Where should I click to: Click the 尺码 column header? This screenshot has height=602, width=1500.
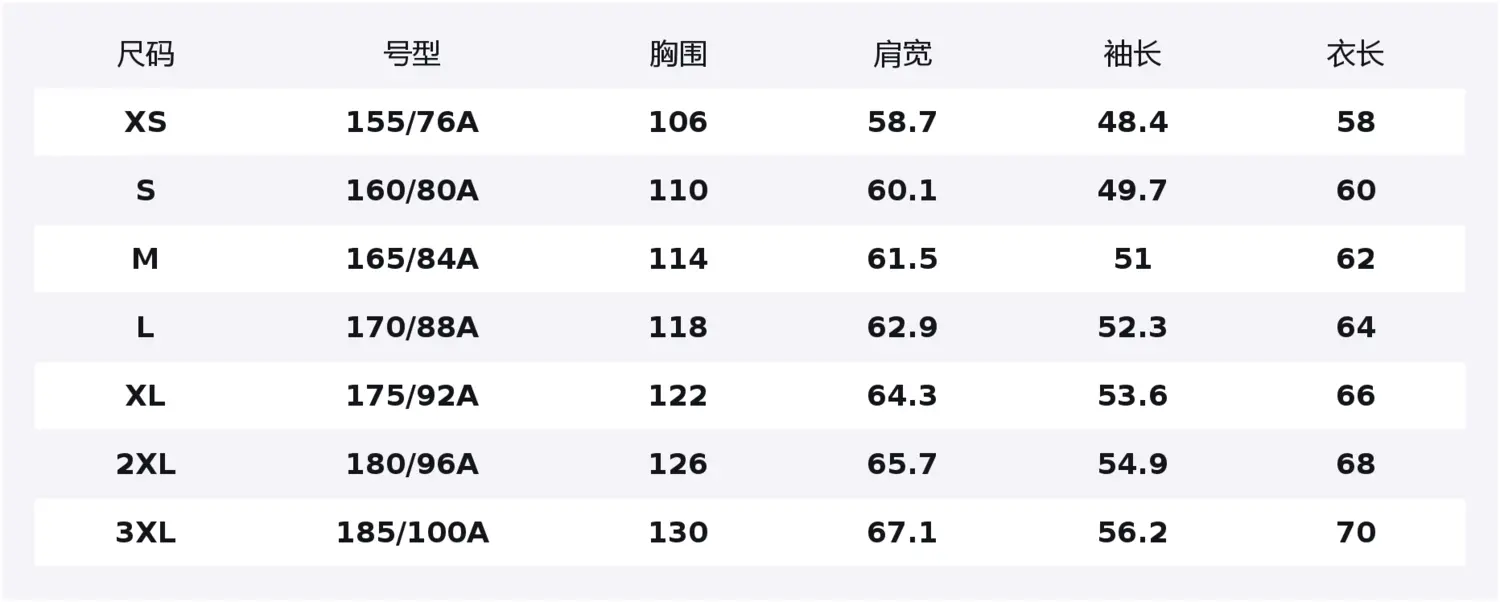click(145, 54)
